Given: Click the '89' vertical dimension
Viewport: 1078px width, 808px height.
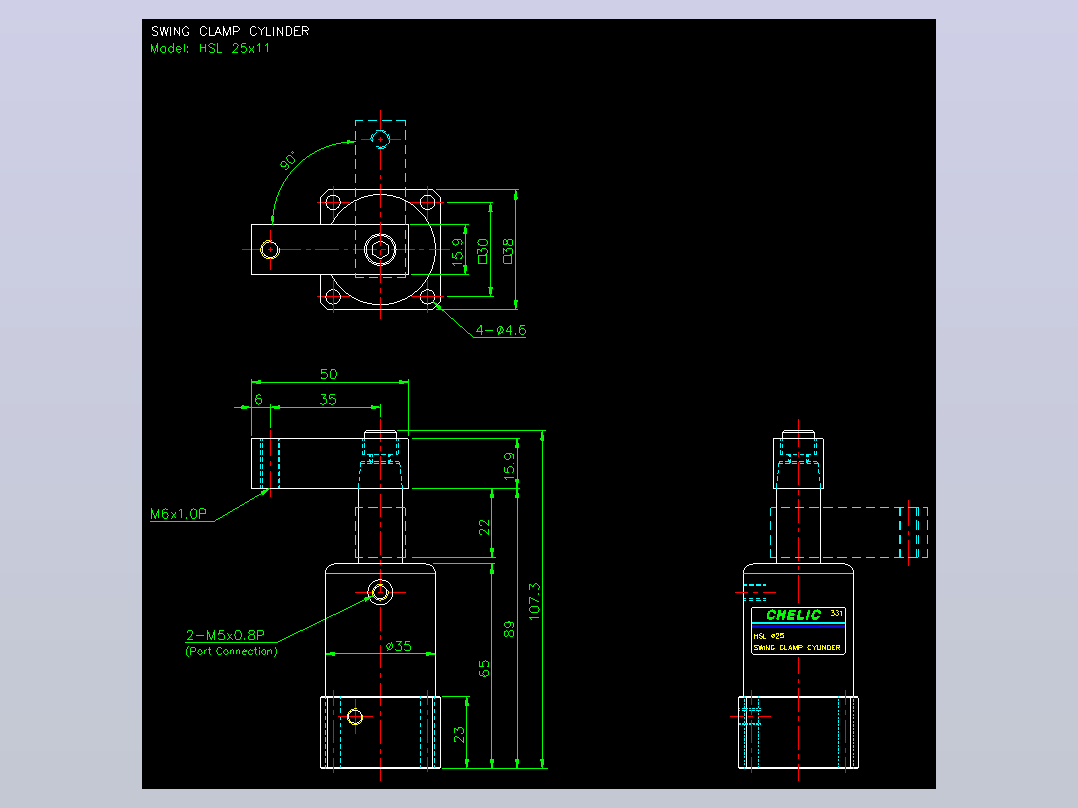Looking at the screenshot, I should point(509,629).
